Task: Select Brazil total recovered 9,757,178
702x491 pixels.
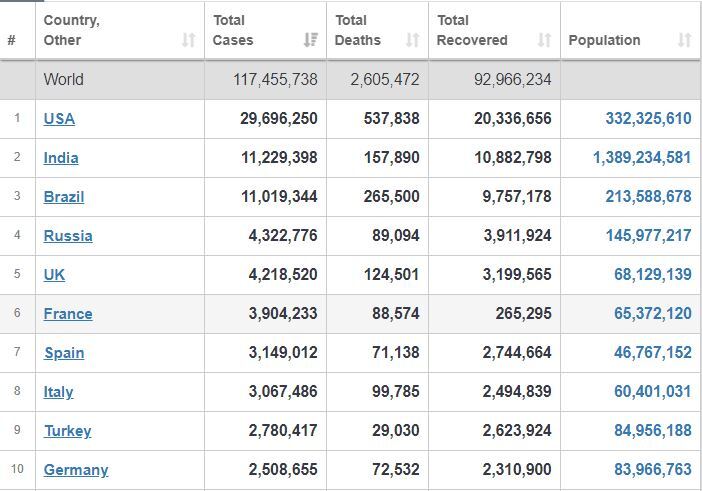Action: [x=517, y=196]
